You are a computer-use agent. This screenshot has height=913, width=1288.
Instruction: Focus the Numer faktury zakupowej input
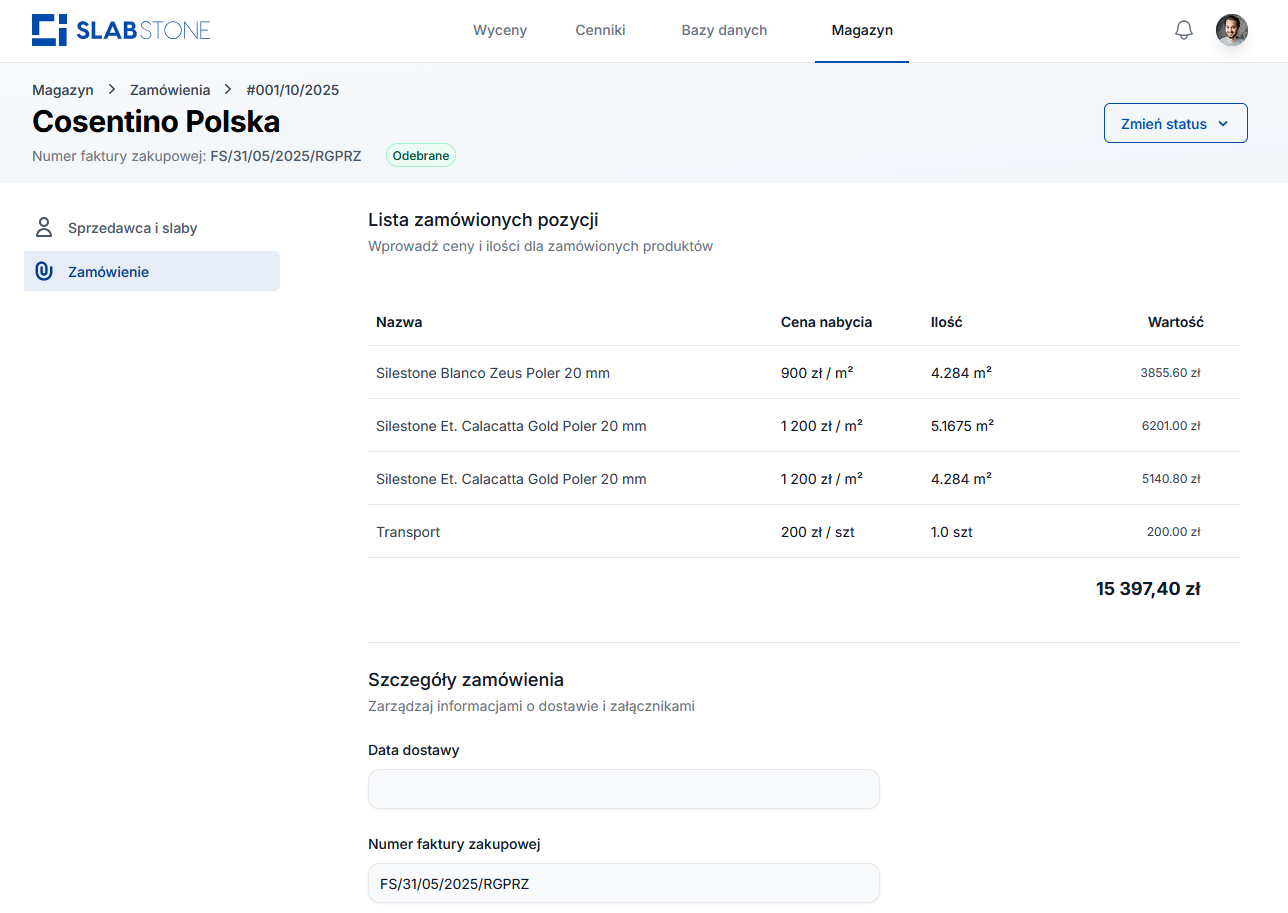(x=623, y=883)
